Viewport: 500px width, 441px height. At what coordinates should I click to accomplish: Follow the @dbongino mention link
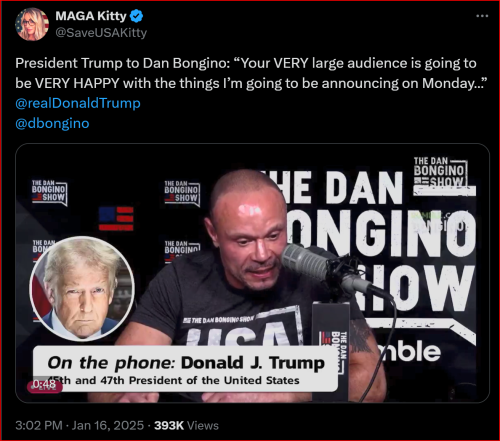pyautogui.click(x=52, y=123)
